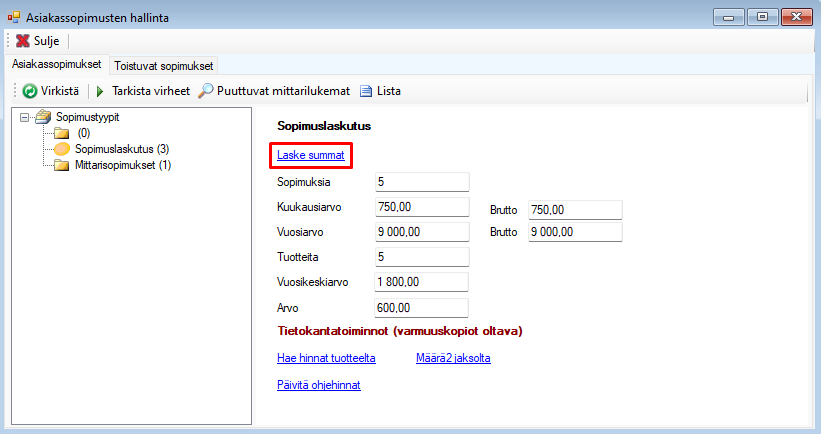Click the unnamed (0) folder icon
The width and height of the screenshot is (821, 434).
click(62, 133)
